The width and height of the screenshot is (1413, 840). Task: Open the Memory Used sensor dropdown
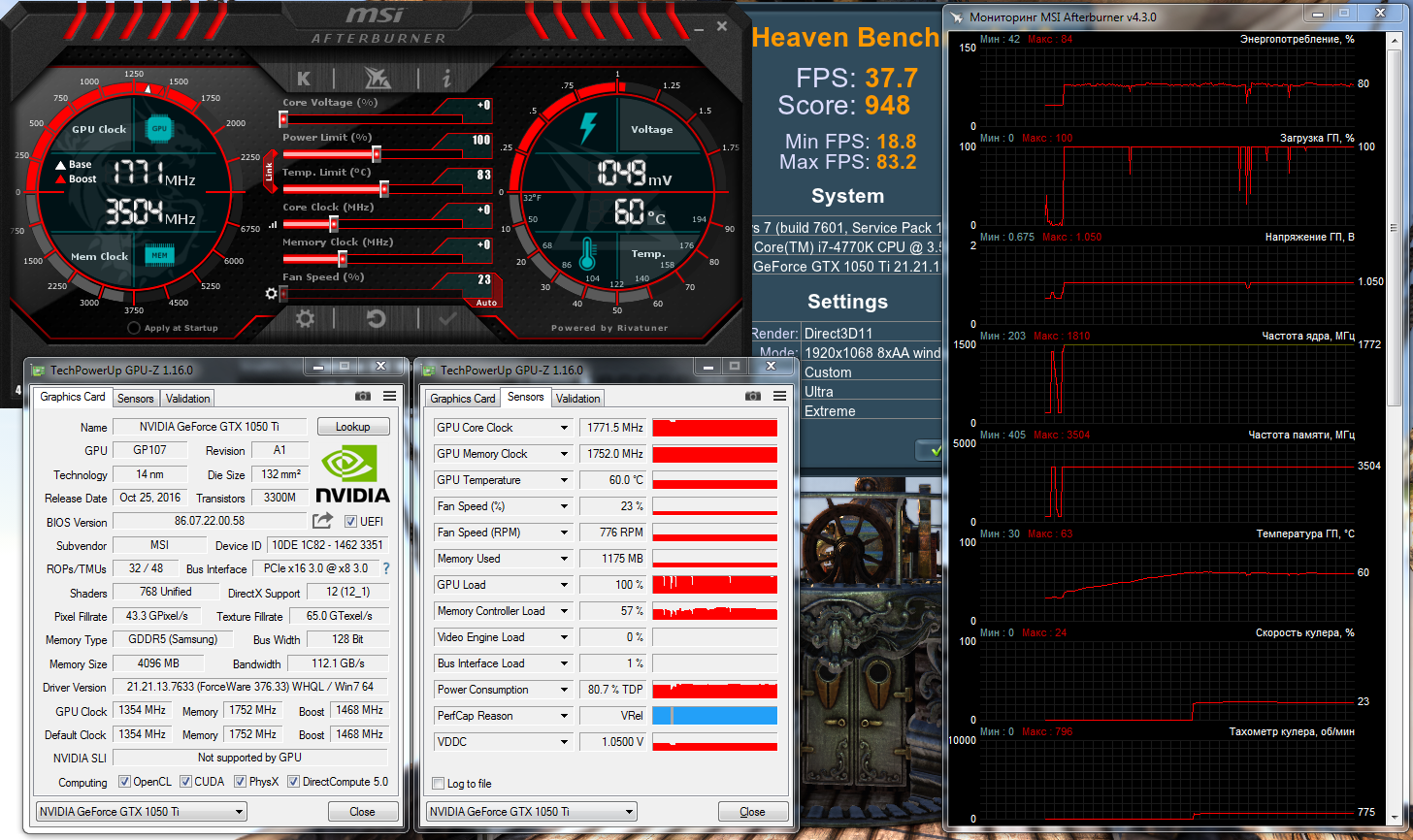563,559
